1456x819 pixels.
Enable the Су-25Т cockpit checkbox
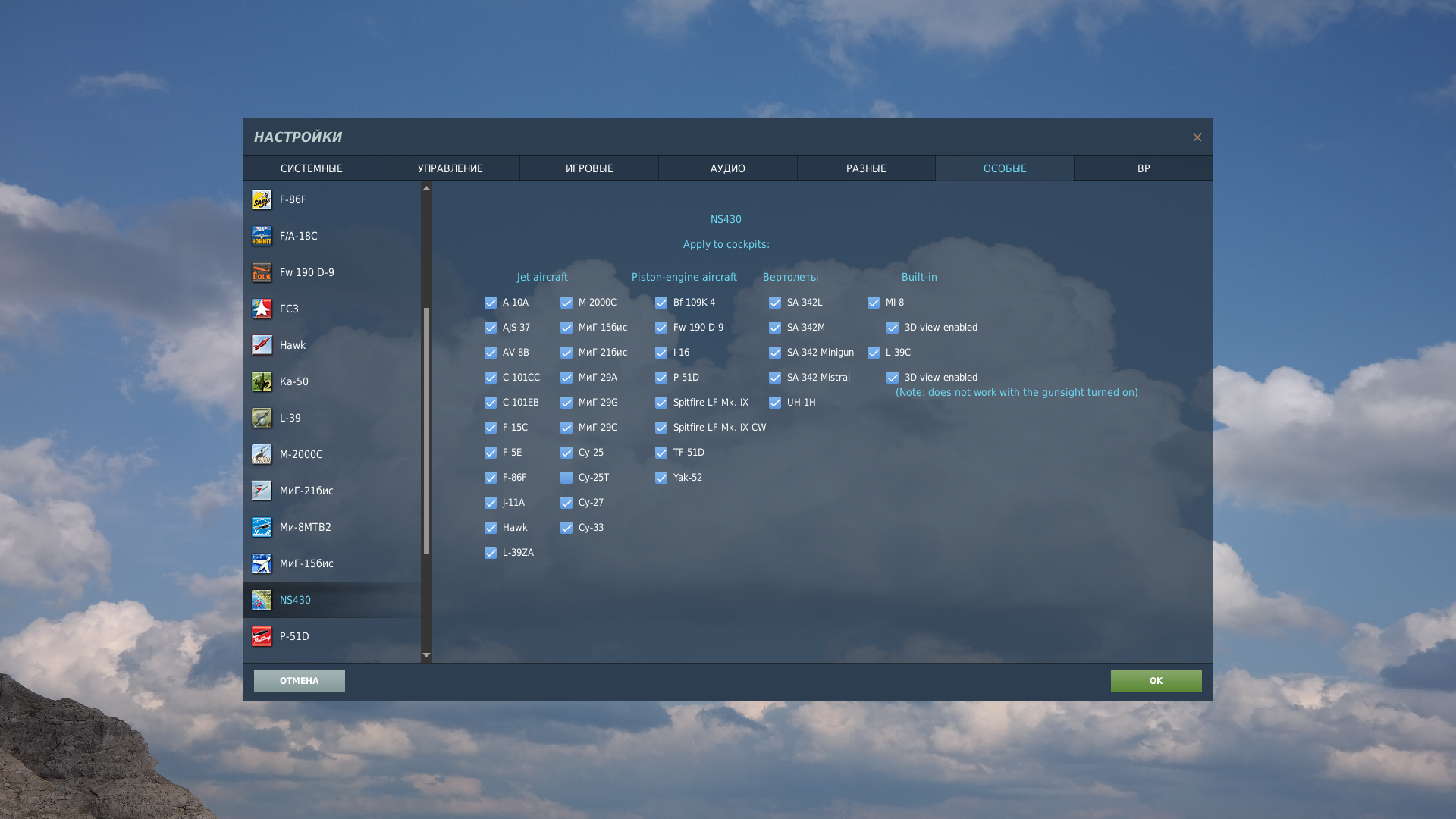566,478
